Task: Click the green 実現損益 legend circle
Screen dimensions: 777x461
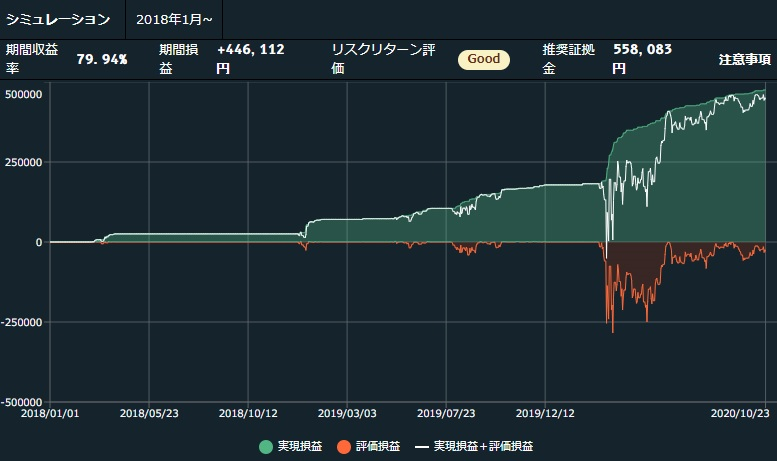Action: click(x=266, y=446)
